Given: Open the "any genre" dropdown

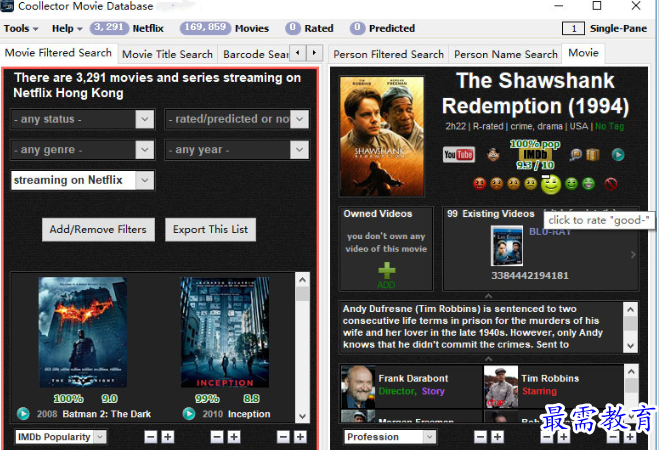Looking at the screenshot, I should 83,150.
